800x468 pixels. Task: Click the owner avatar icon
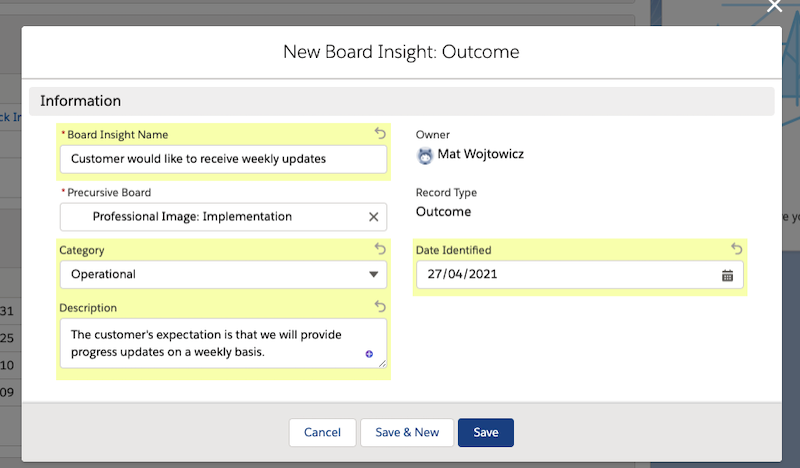tap(425, 156)
